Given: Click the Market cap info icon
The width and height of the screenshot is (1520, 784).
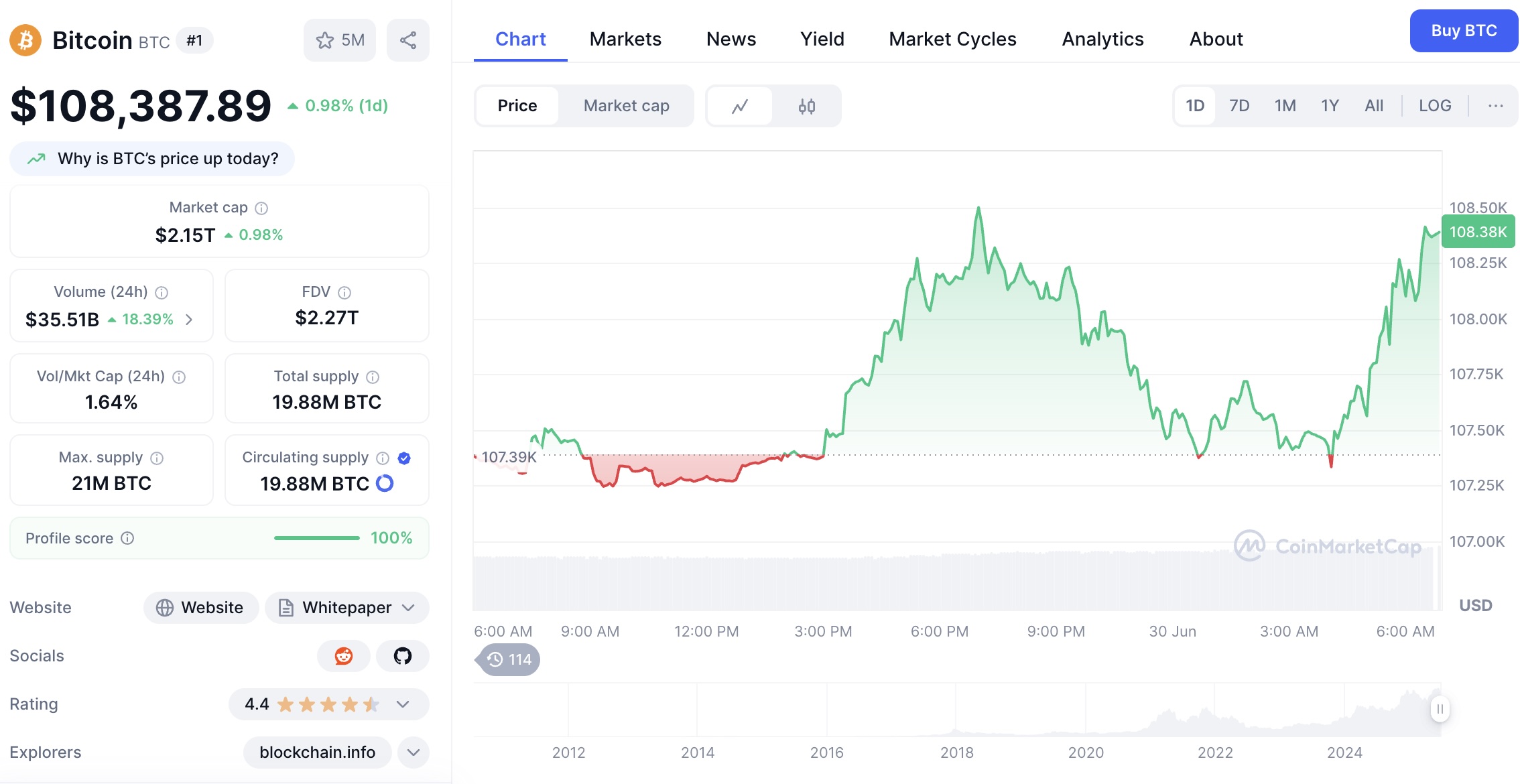Looking at the screenshot, I should click(x=262, y=208).
